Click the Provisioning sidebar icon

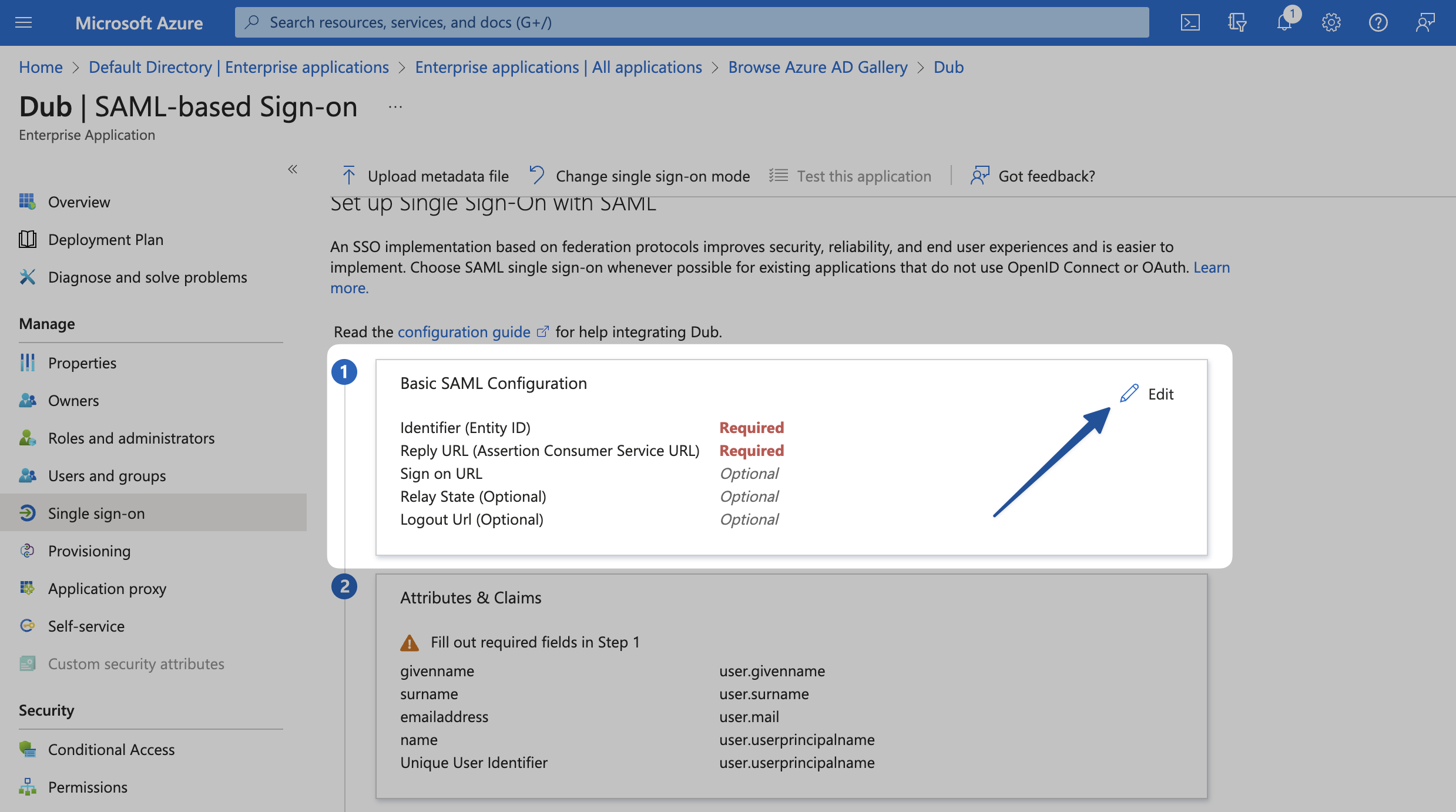[27, 551]
